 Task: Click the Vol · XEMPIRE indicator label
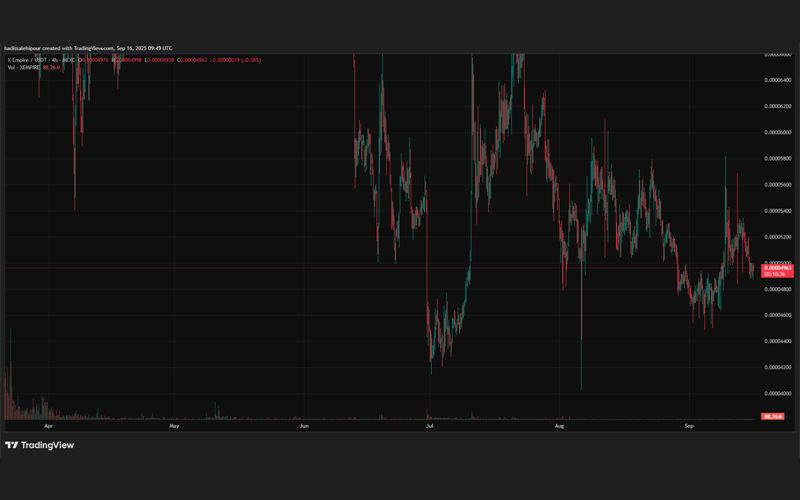[23, 67]
